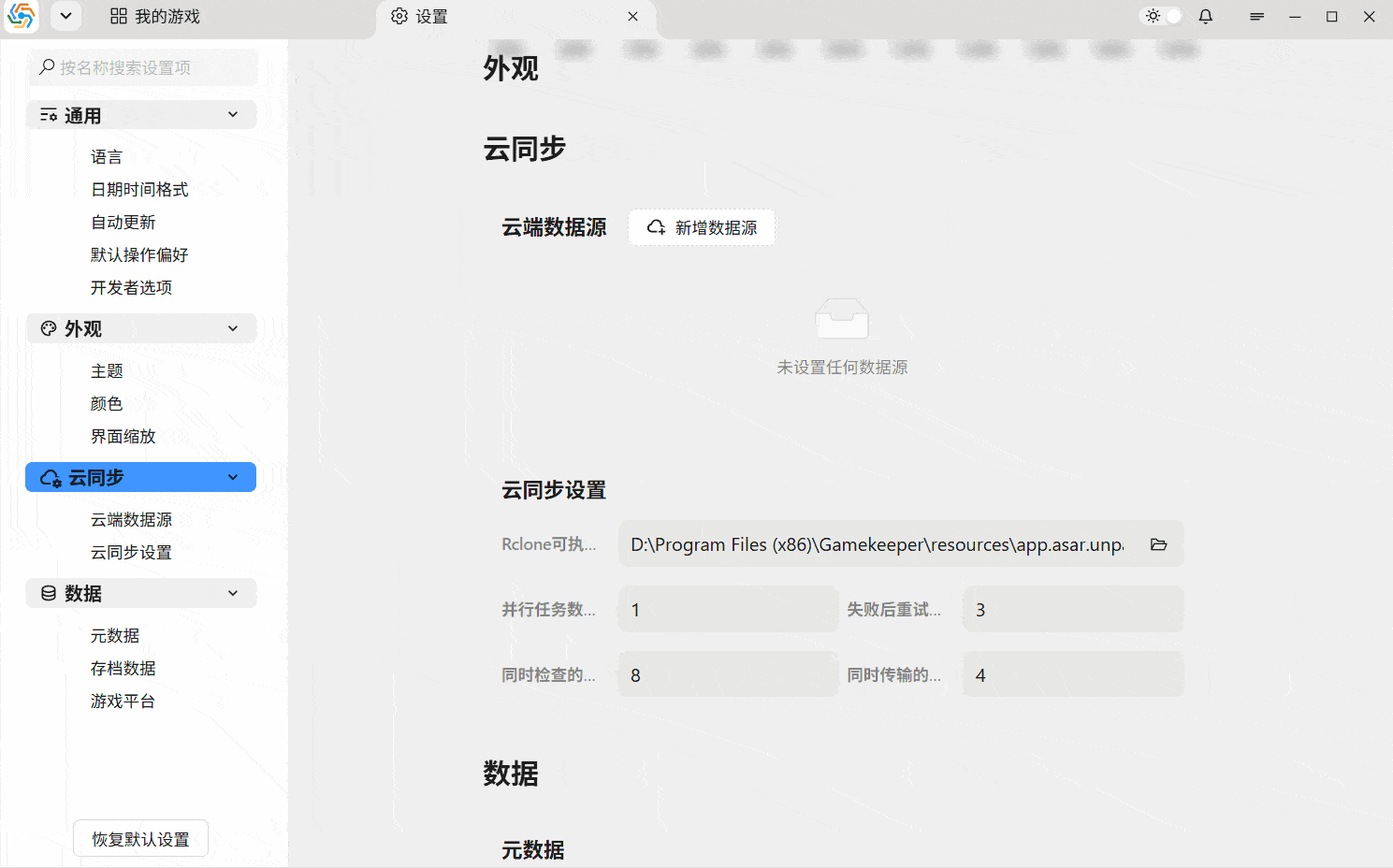Select the 设置 tab

432,16
